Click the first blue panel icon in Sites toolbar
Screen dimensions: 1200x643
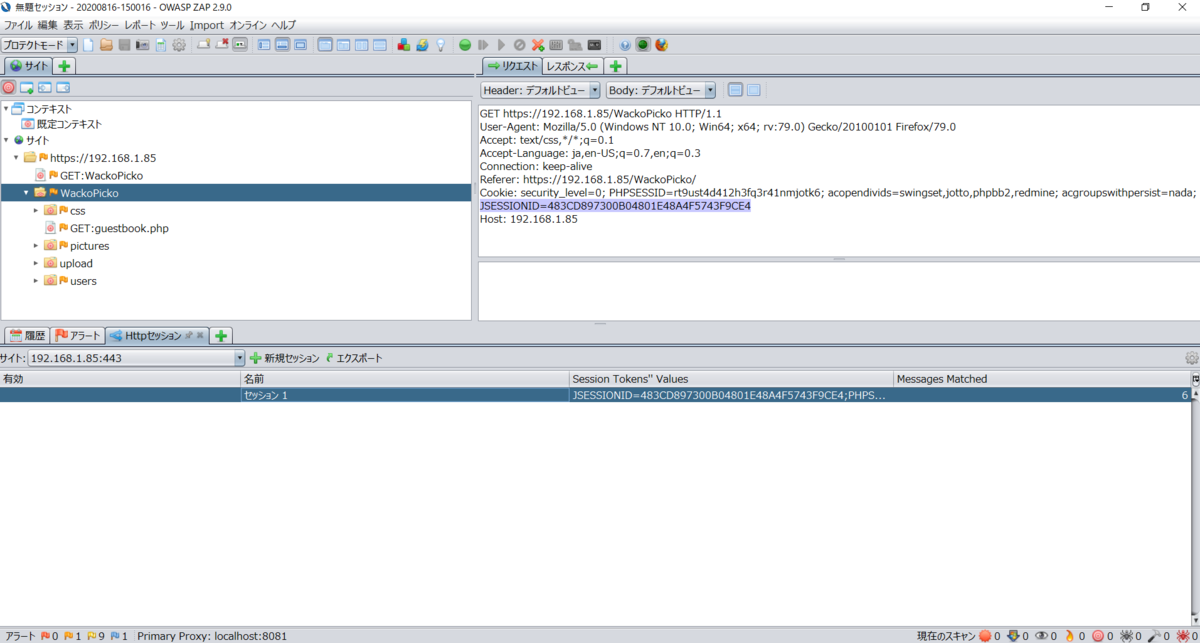(27, 88)
